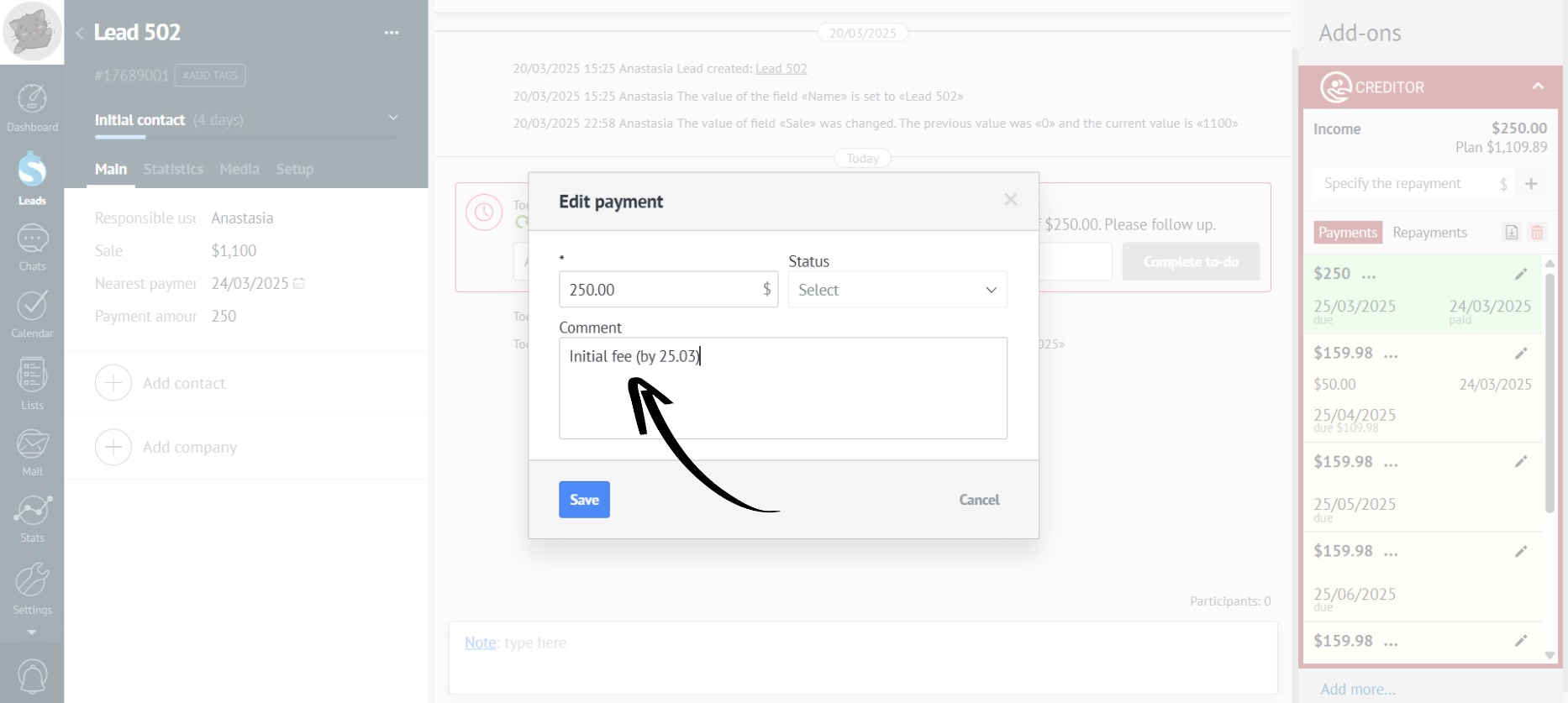
Task: Switch to the Statistics tab
Action: pyautogui.click(x=173, y=169)
